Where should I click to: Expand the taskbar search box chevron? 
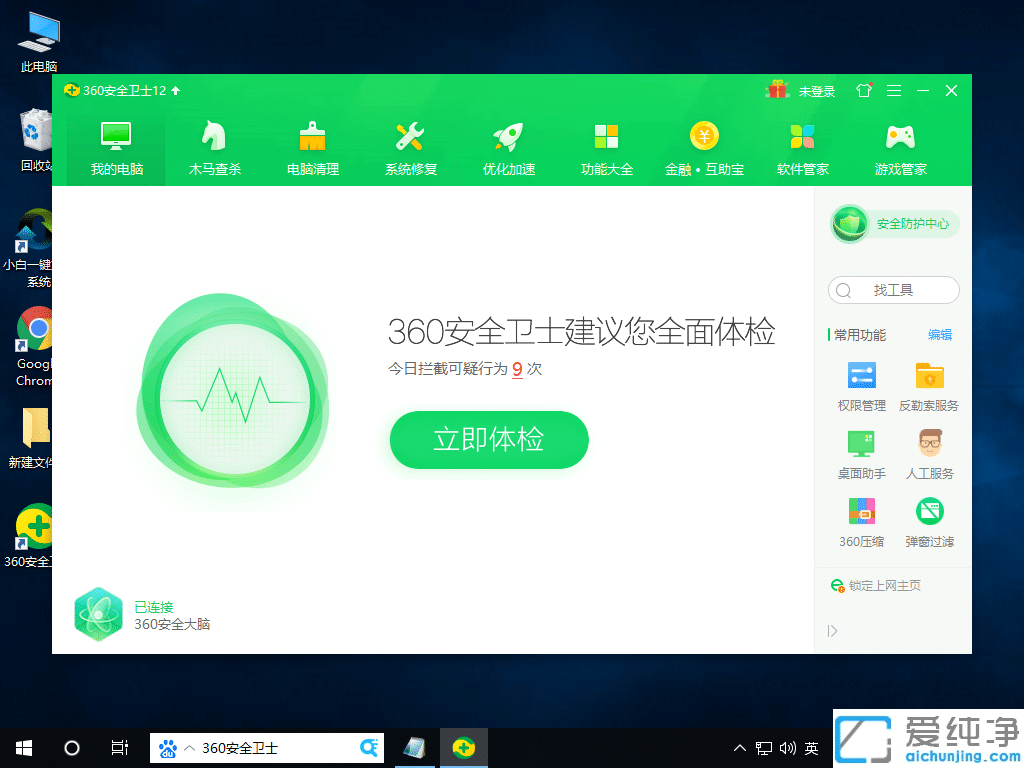click(x=189, y=747)
